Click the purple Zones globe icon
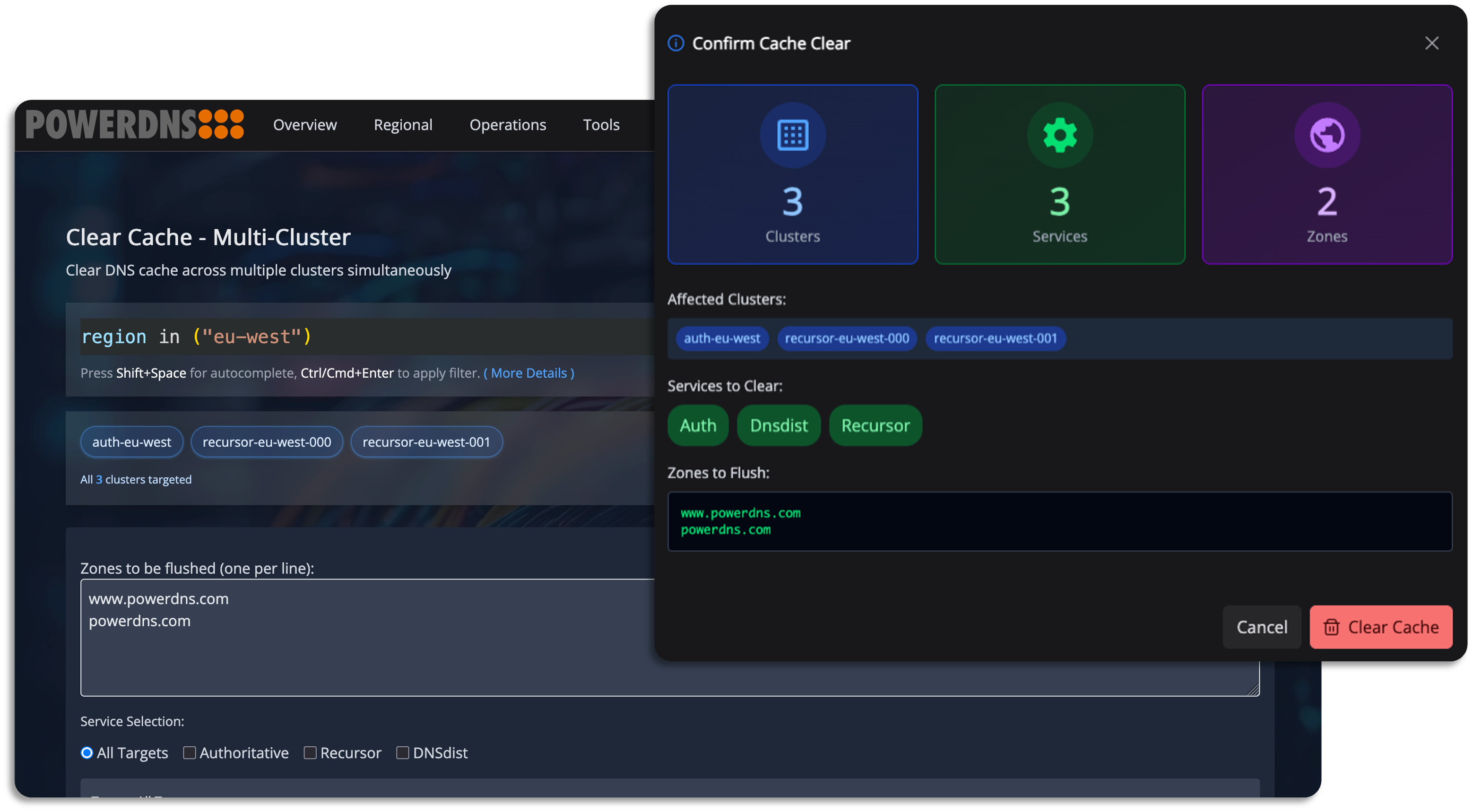 (1326, 135)
